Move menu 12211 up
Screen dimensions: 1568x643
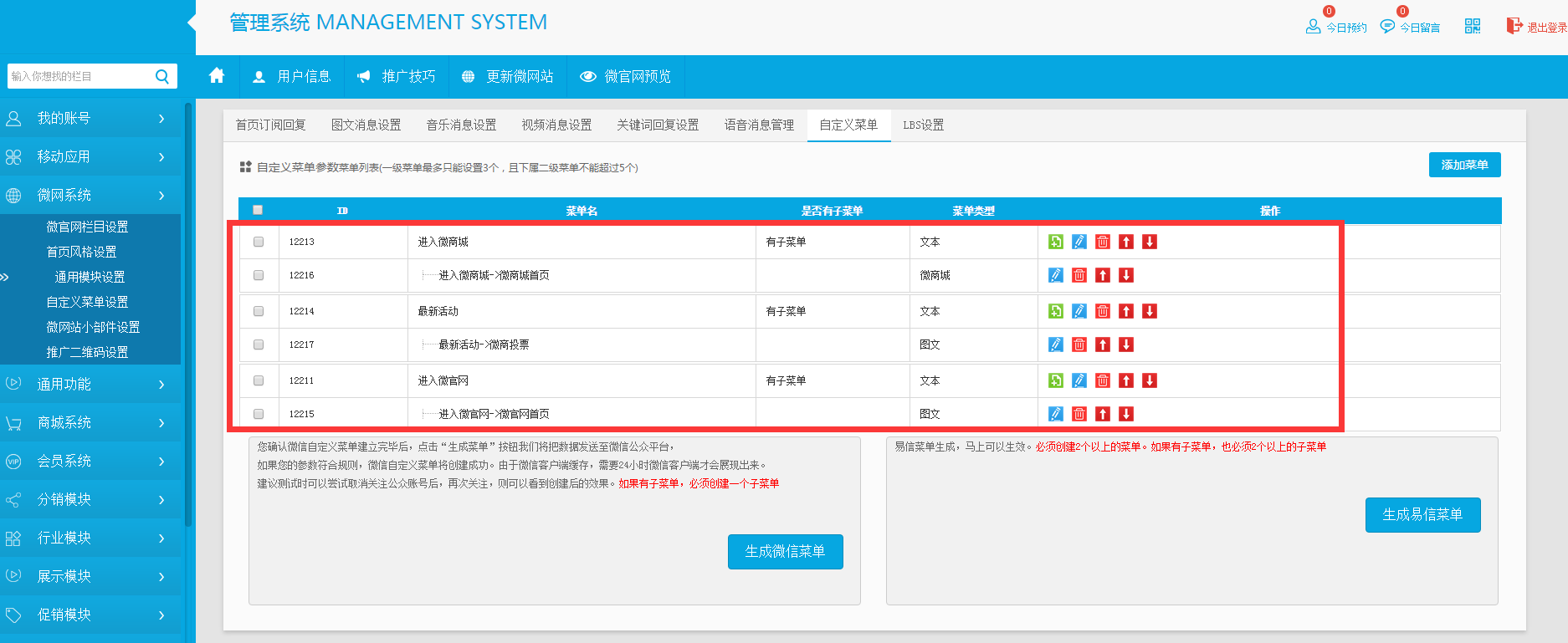click(x=1126, y=380)
